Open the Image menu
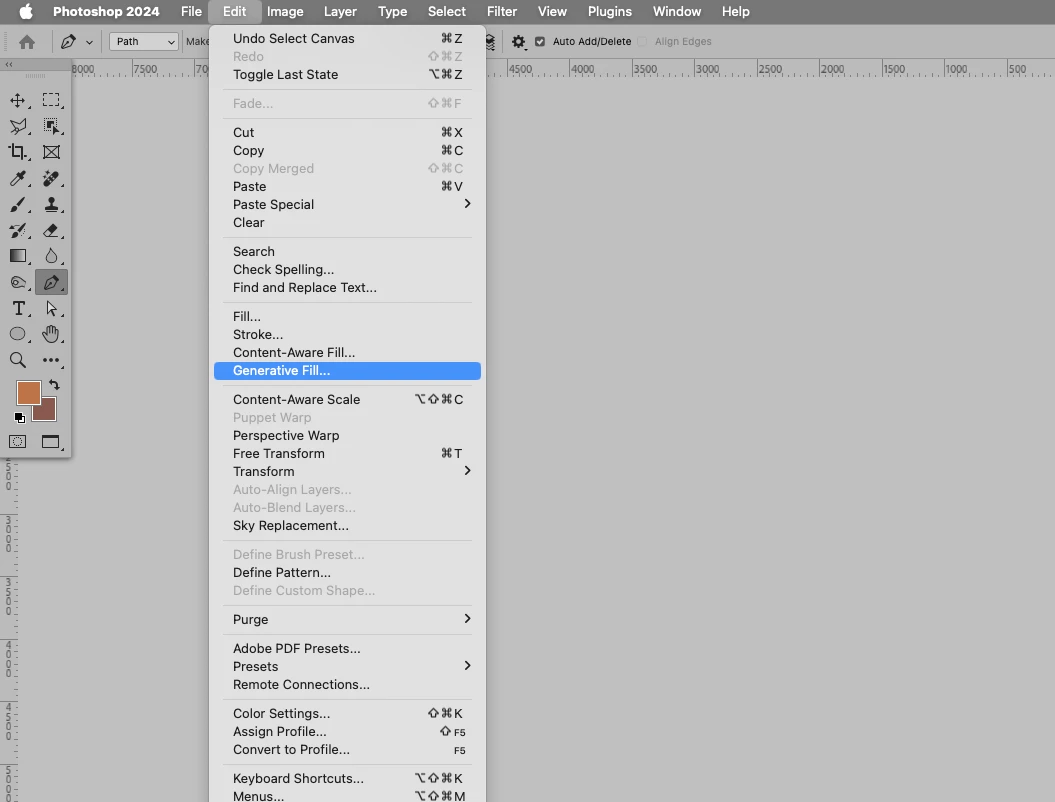This screenshot has width=1055, height=802. pyautogui.click(x=285, y=11)
